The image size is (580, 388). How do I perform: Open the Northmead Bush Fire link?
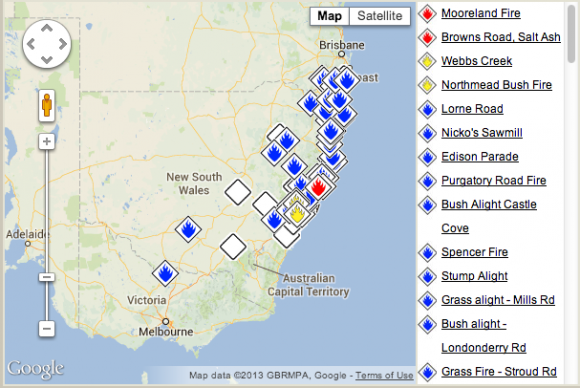[x=496, y=85]
